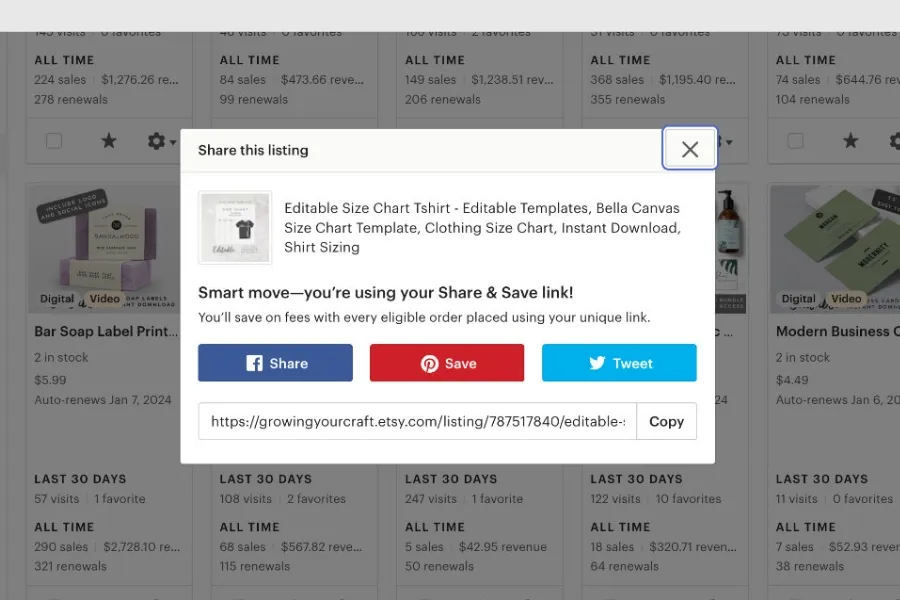Star the listing with 224 sales
This screenshot has width=900, height=600.
click(x=108, y=140)
